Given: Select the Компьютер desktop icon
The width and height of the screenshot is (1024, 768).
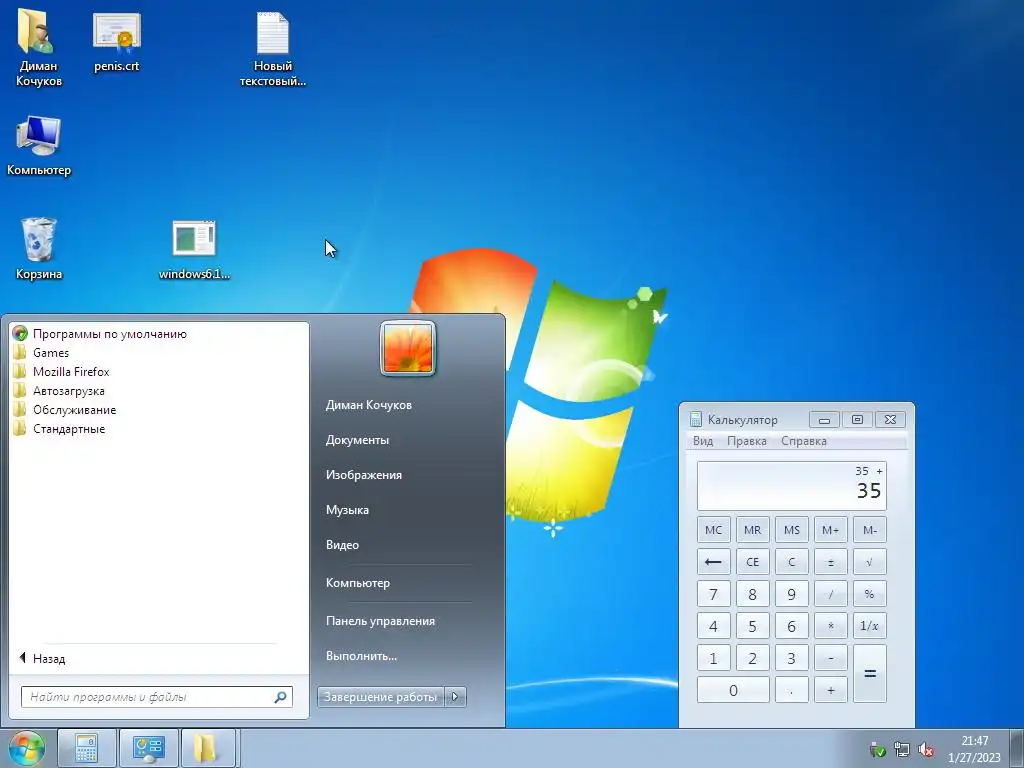Looking at the screenshot, I should click(x=39, y=145).
